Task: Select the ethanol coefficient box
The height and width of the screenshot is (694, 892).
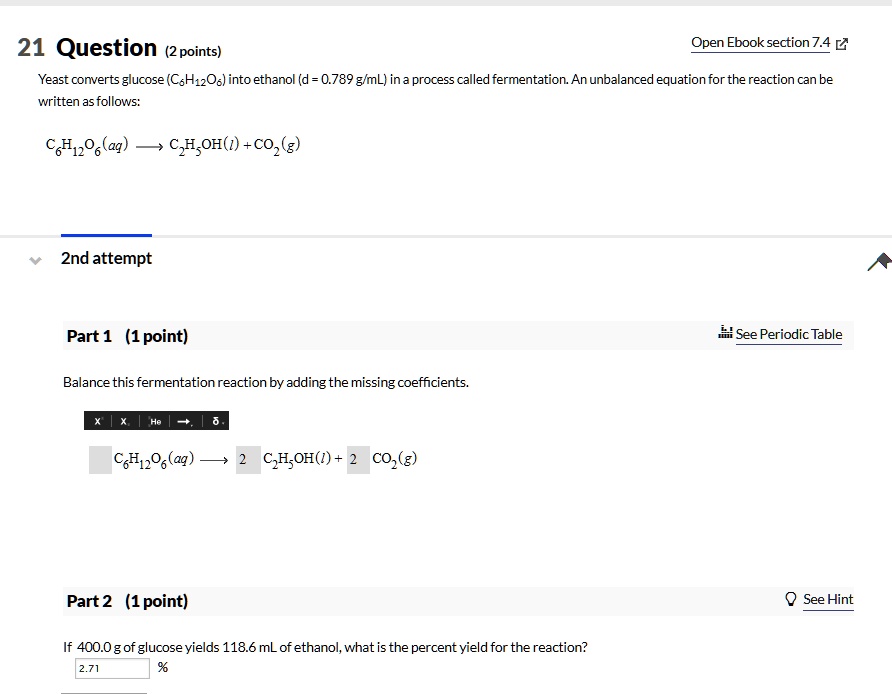Action: pyautogui.click(x=248, y=460)
